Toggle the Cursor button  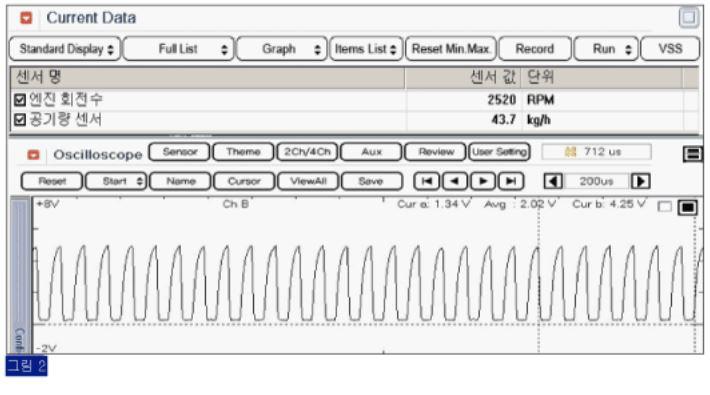coord(244,181)
